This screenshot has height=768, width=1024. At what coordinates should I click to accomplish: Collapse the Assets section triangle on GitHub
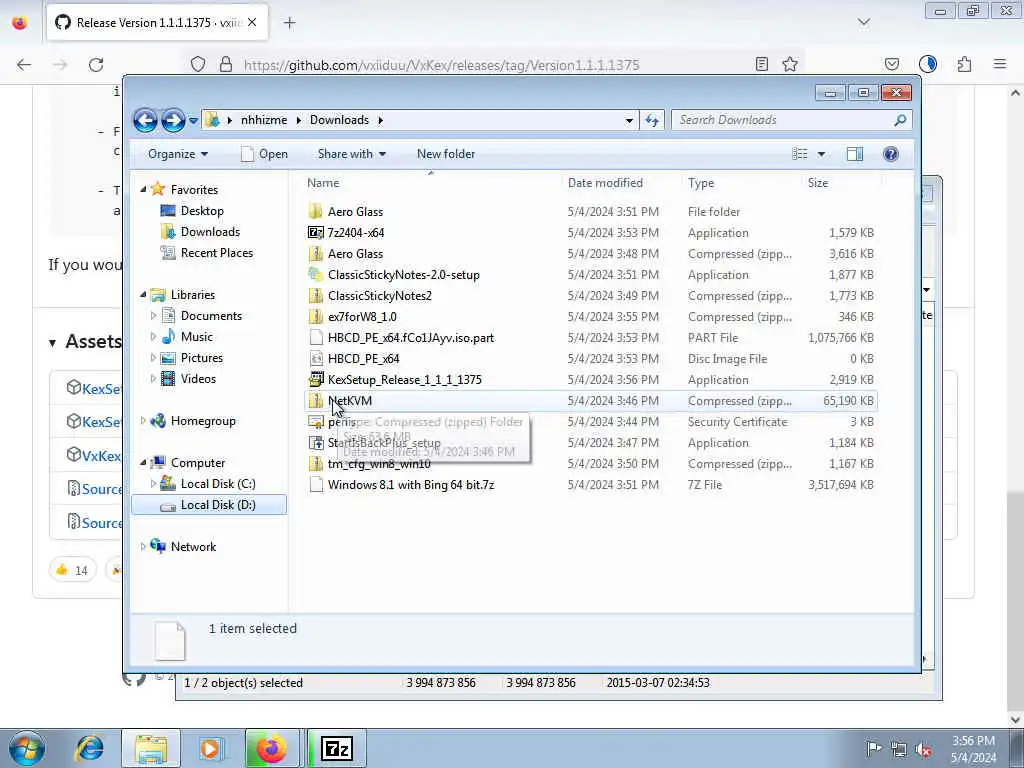[x=52, y=343]
